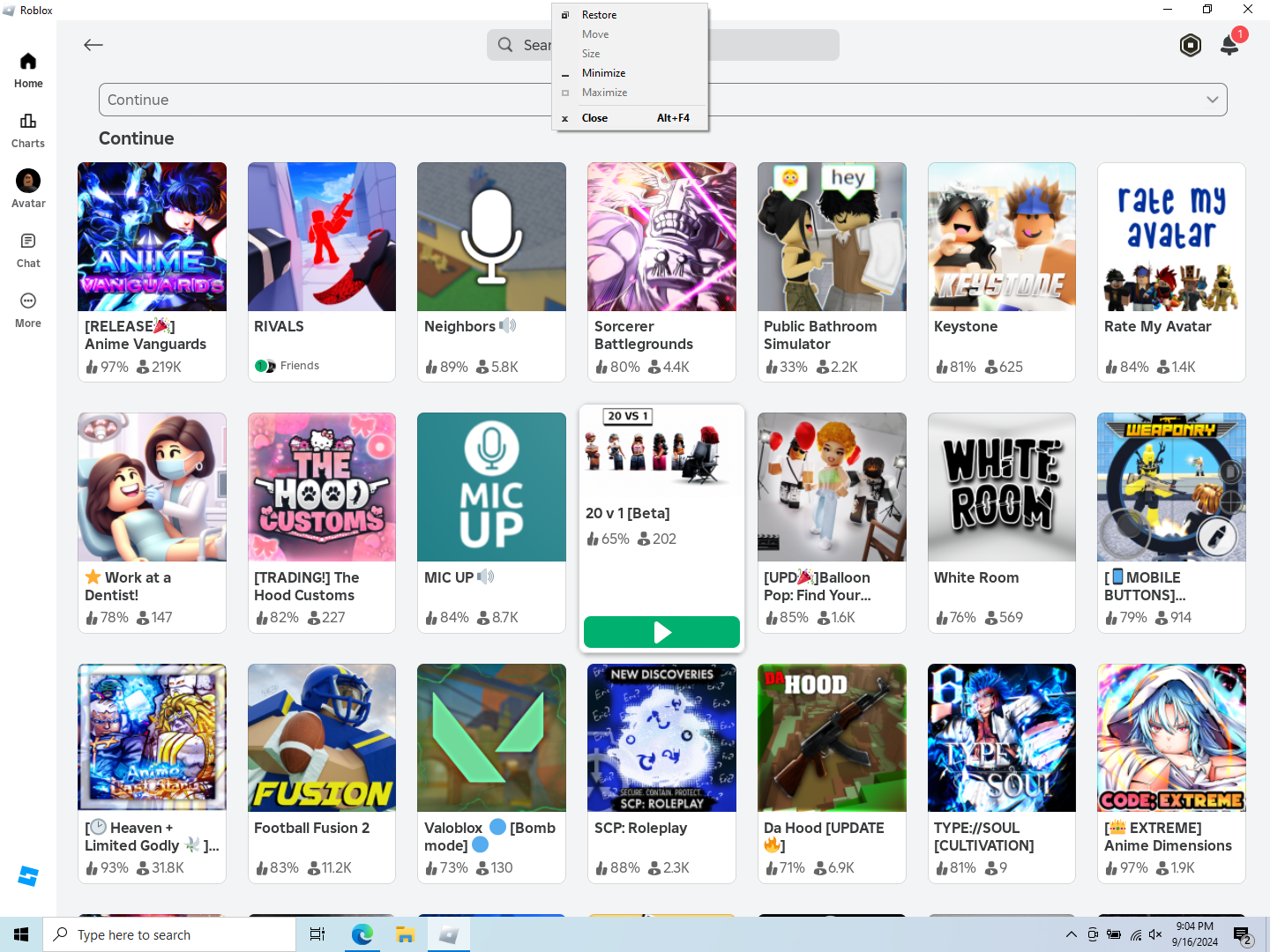Open the Weaponry game thumbnail
This screenshot has height=952, width=1270.
1171,487
